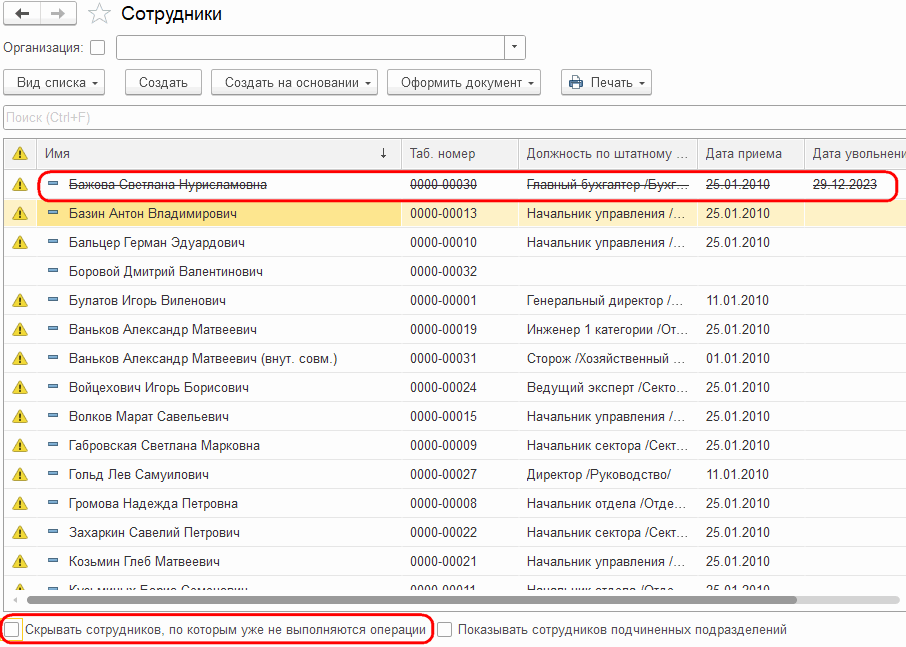Click the horizontal scrollbar thumb under the table
906x647 pixels.
point(411,600)
